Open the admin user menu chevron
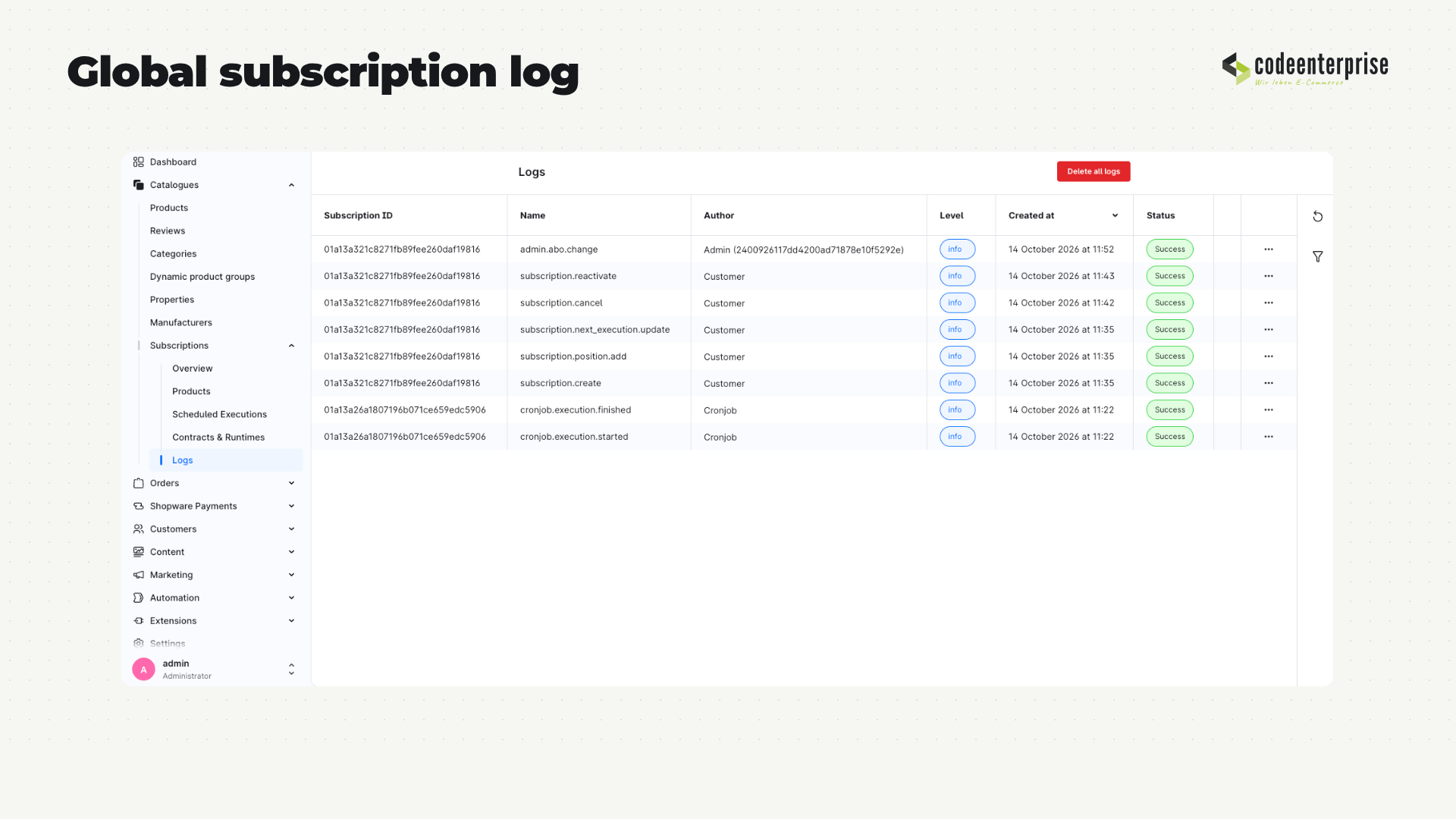The height and width of the screenshot is (819, 1456). click(x=291, y=669)
